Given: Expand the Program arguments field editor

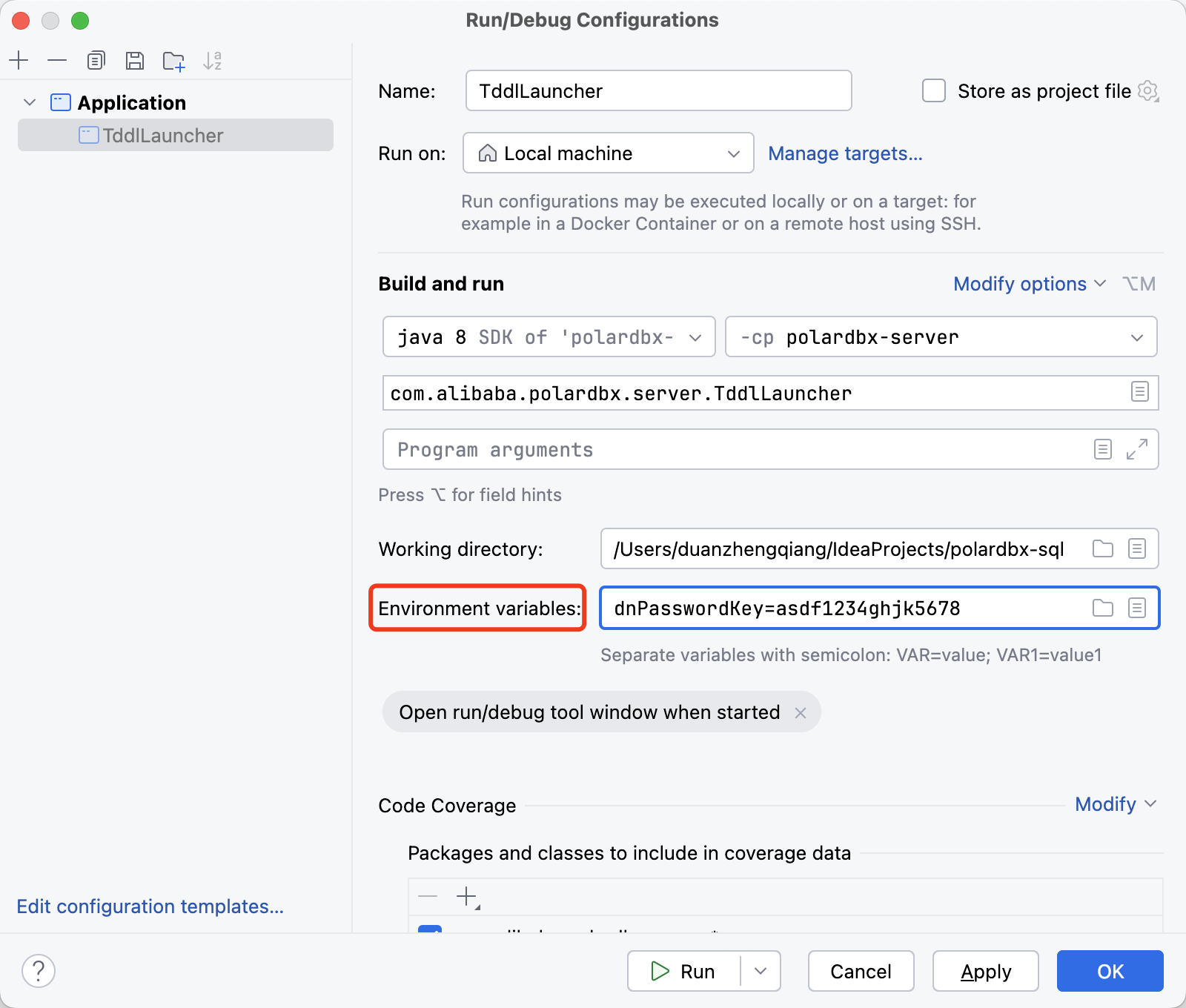Looking at the screenshot, I should coord(1136,449).
